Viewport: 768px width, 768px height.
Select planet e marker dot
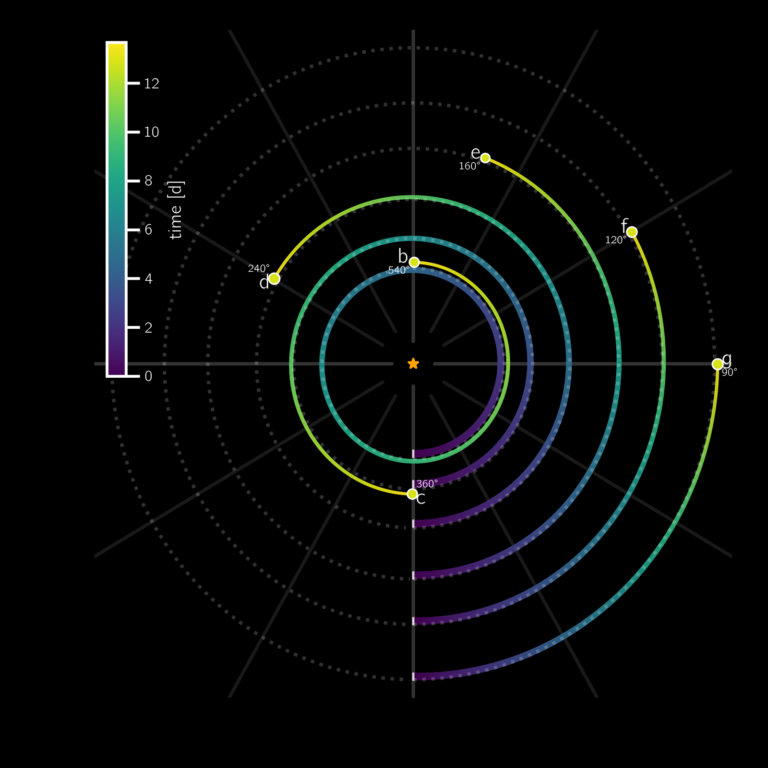485,158
